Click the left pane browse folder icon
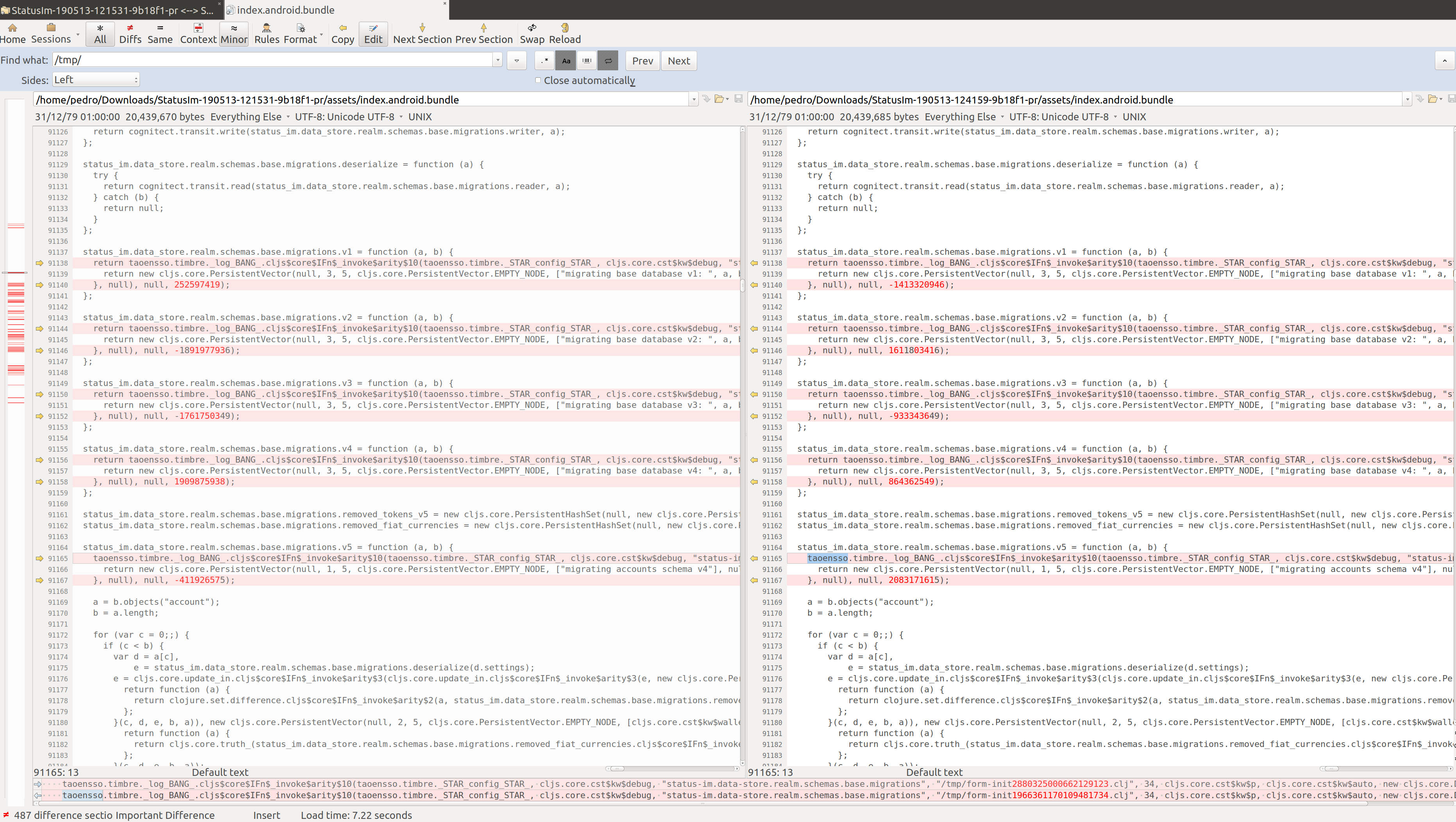This screenshot has width=1456, height=822. pos(719,99)
